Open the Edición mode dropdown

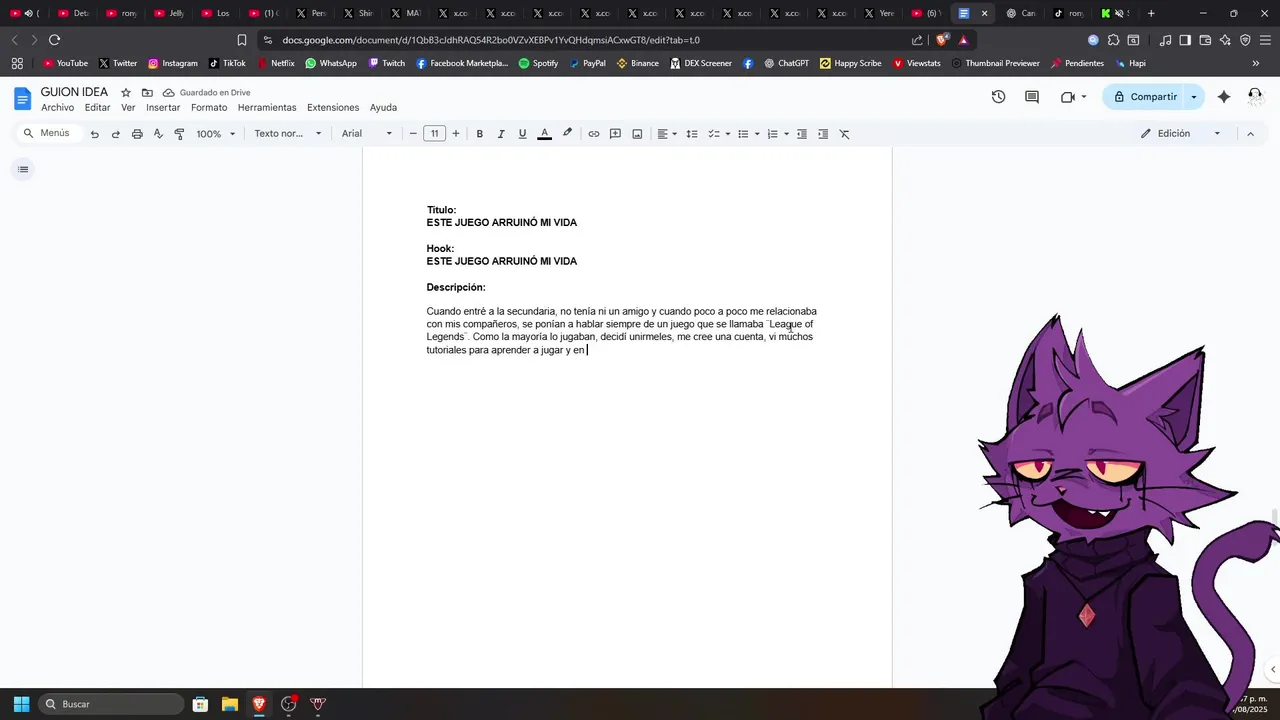point(1181,134)
